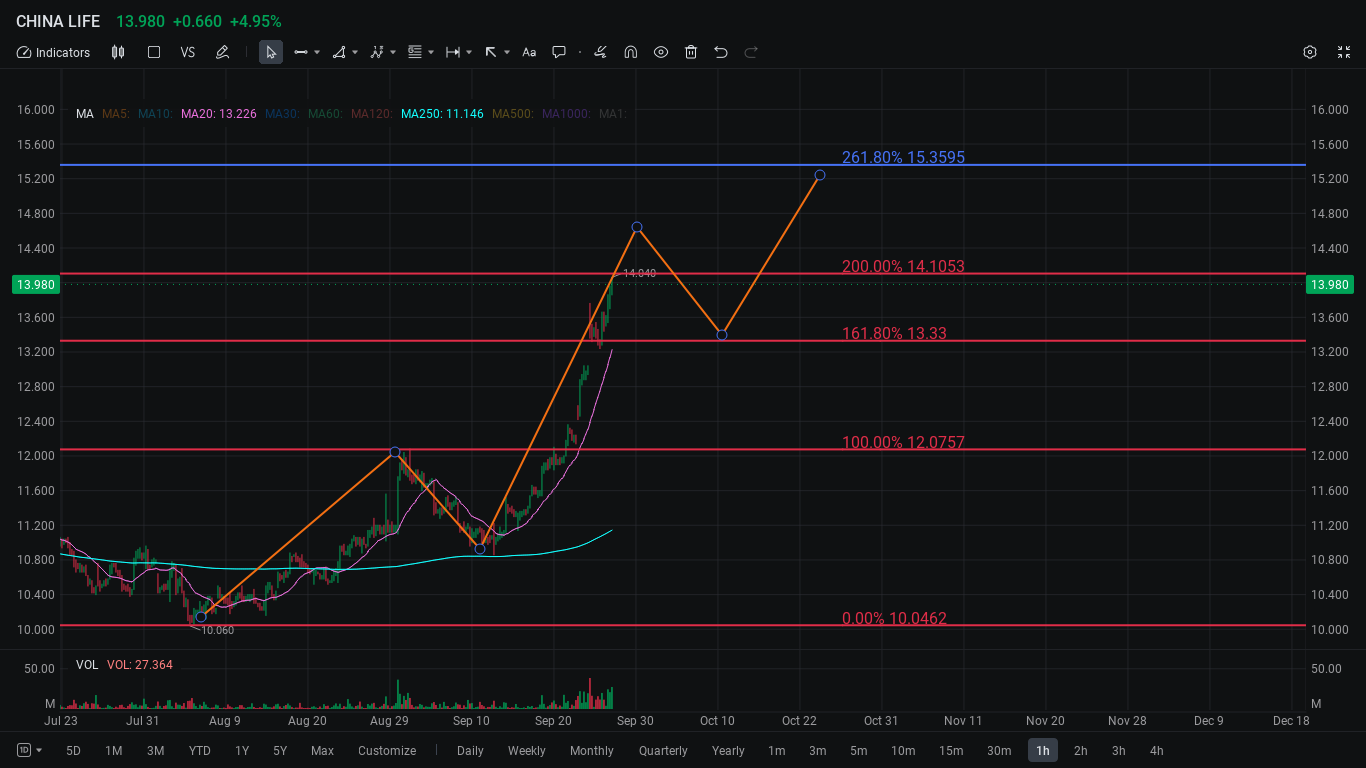Click the 261.80% Fibonacci level label
Image resolution: width=1366 pixels, height=768 pixels.
click(x=902, y=157)
